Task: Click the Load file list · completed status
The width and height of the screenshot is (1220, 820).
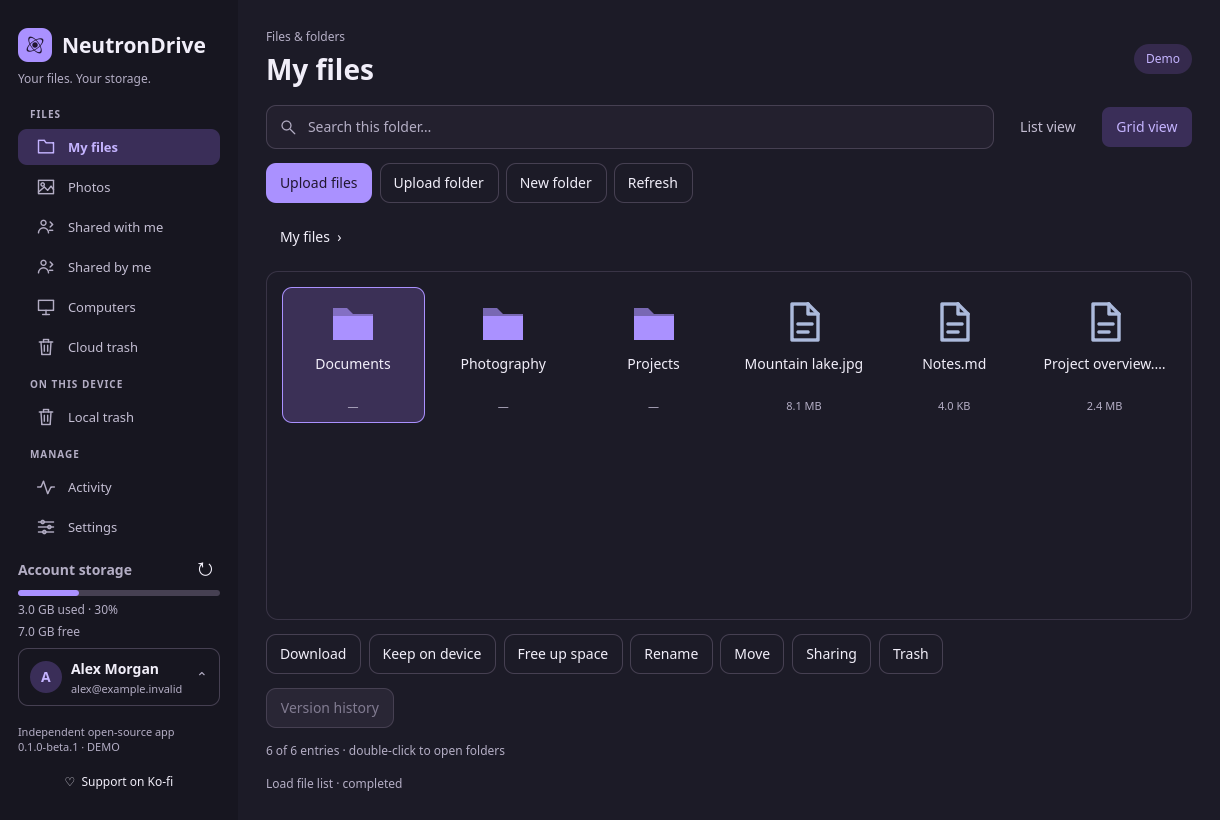Action: 334,784
